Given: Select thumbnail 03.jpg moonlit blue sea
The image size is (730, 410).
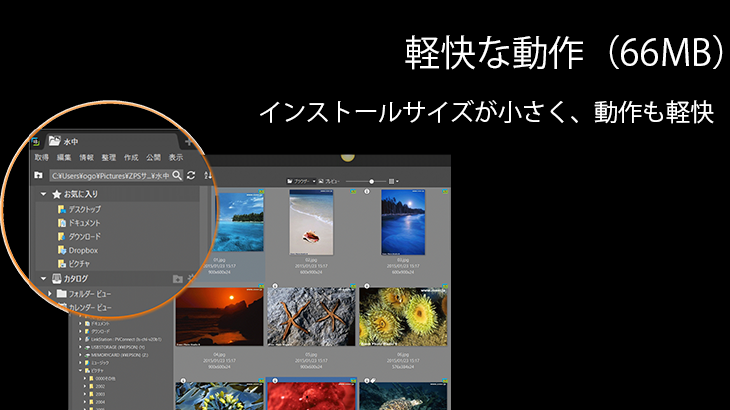Looking at the screenshot, I should point(403,222).
